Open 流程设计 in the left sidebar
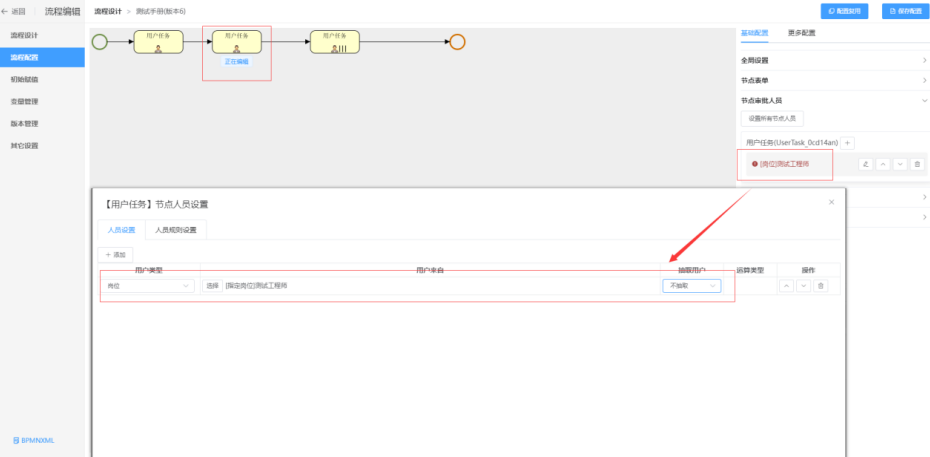The height and width of the screenshot is (457, 930). tap(42, 35)
